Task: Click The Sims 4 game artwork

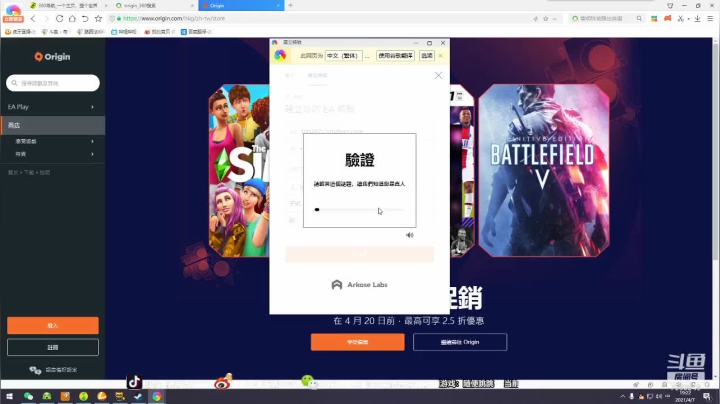Action: click(x=239, y=170)
